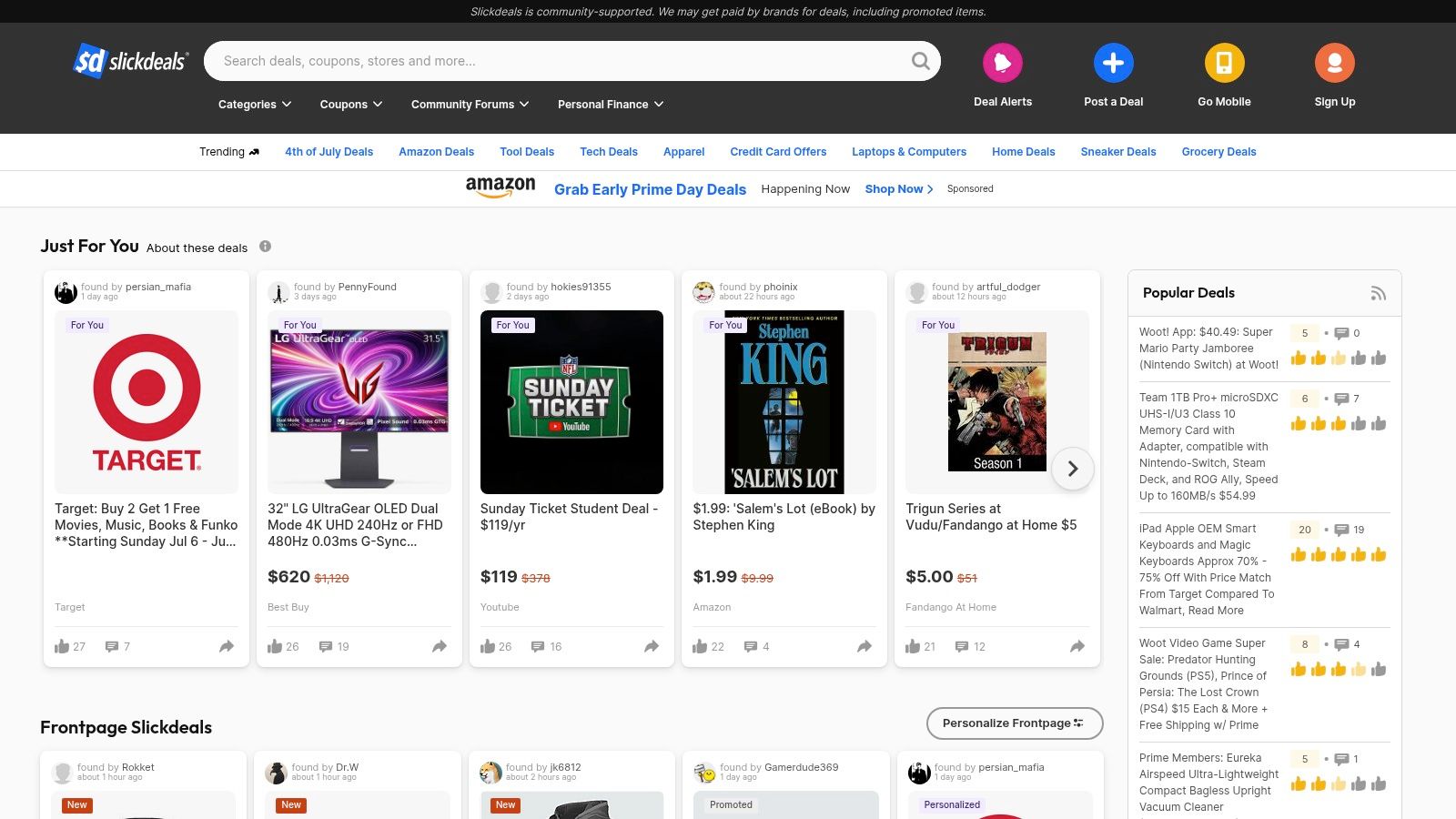Open the Personal Finance dropdown
This screenshot has height=819, width=1456.
click(x=611, y=105)
